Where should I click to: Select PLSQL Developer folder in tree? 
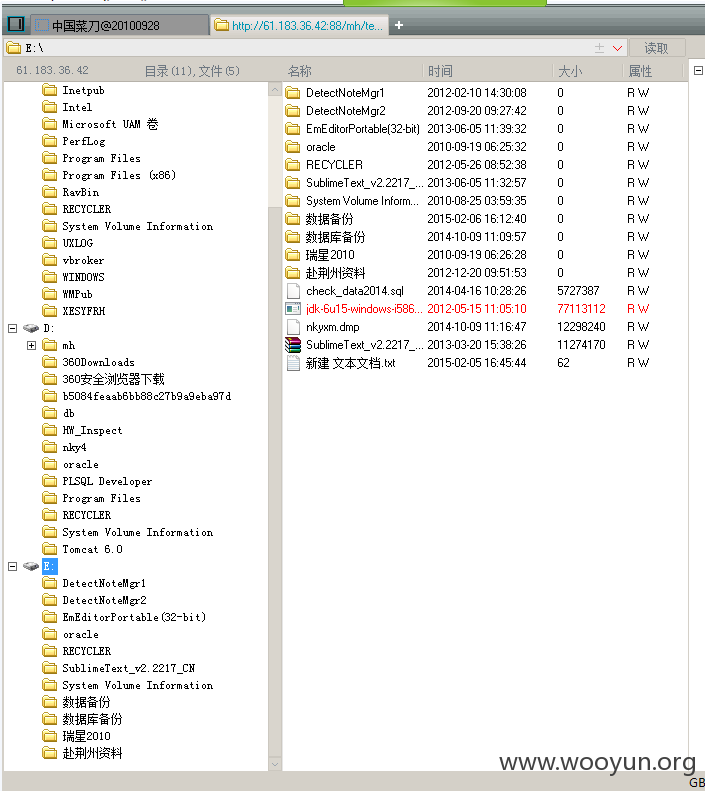pyautogui.click(x=107, y=481)
